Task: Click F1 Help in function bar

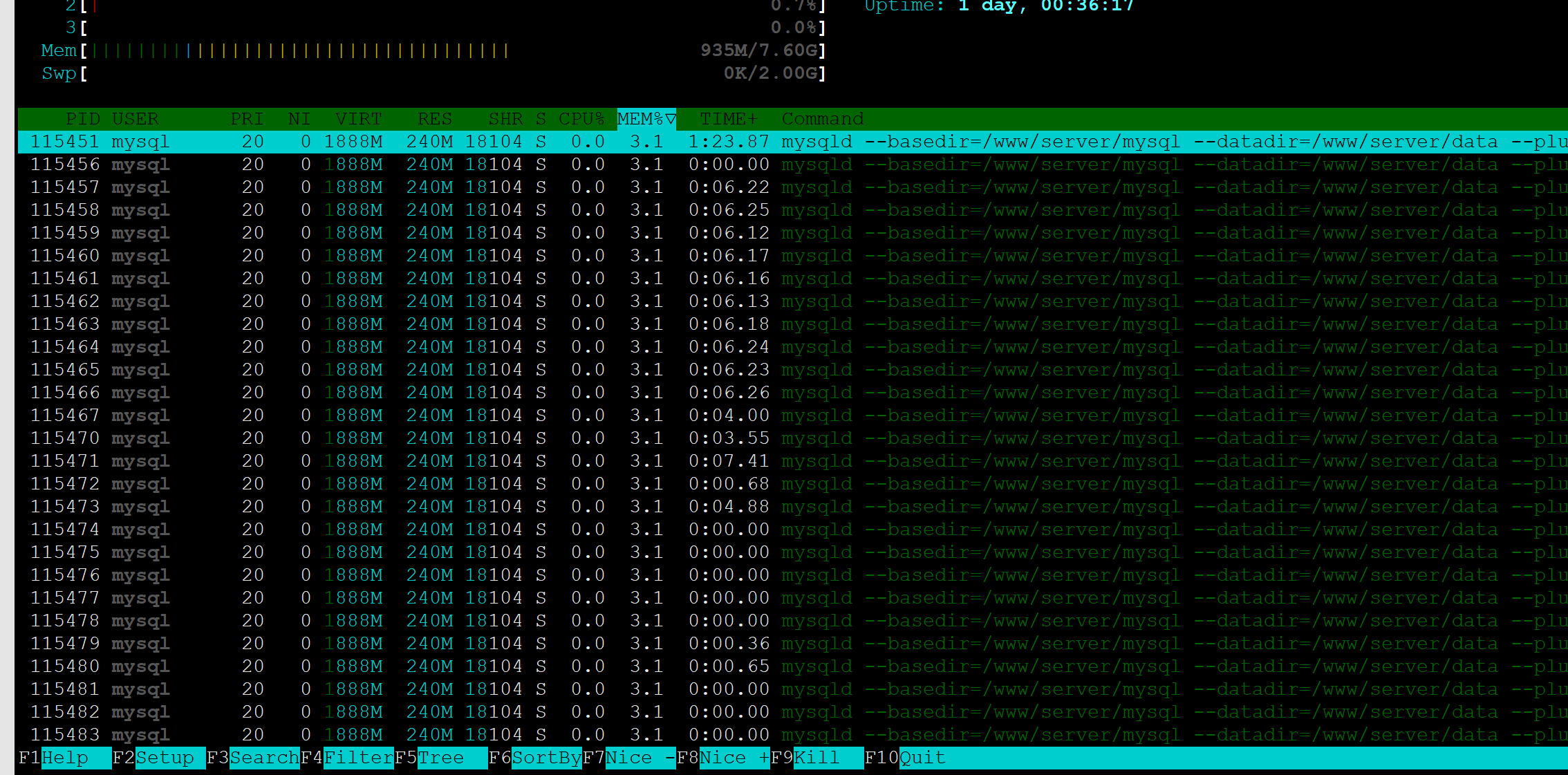Action: click(64, 758)
